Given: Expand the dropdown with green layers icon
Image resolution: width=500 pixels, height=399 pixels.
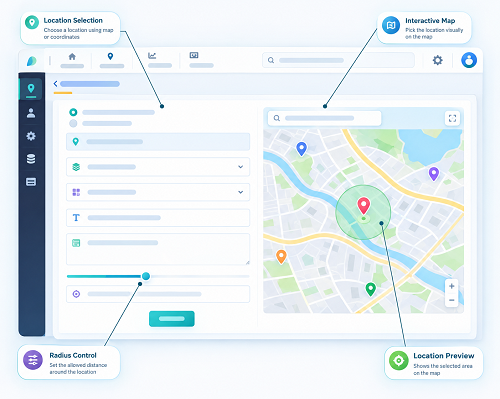Looking at the screenshot, I should (158, 167).
